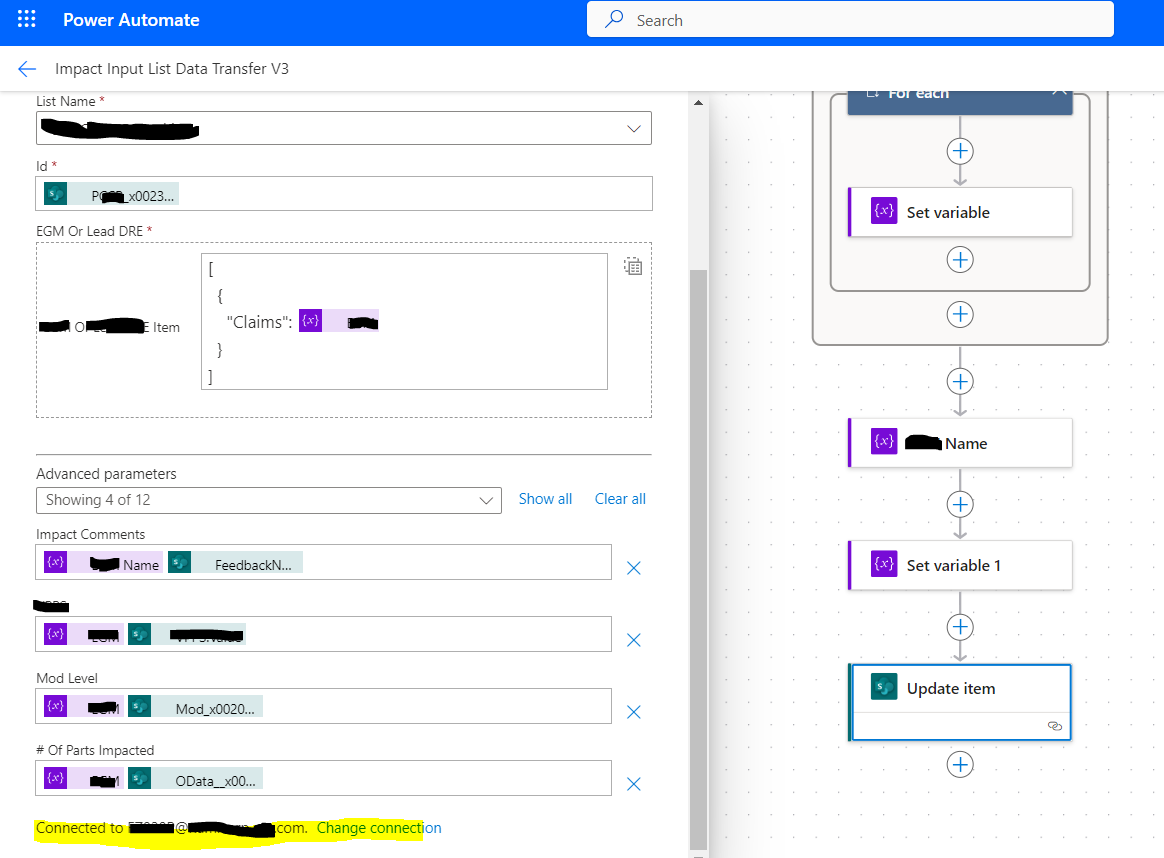Add an action after the For each loop
The width and height of the screenshot is (1164, 858).
click(960, 315)
